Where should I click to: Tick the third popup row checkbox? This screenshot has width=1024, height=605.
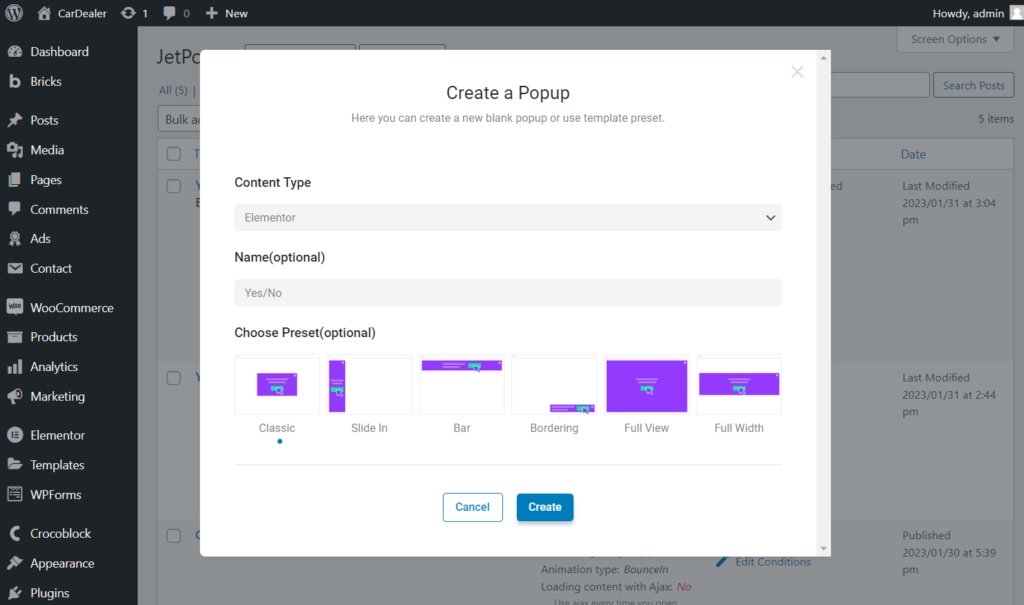tap(174, 536)
